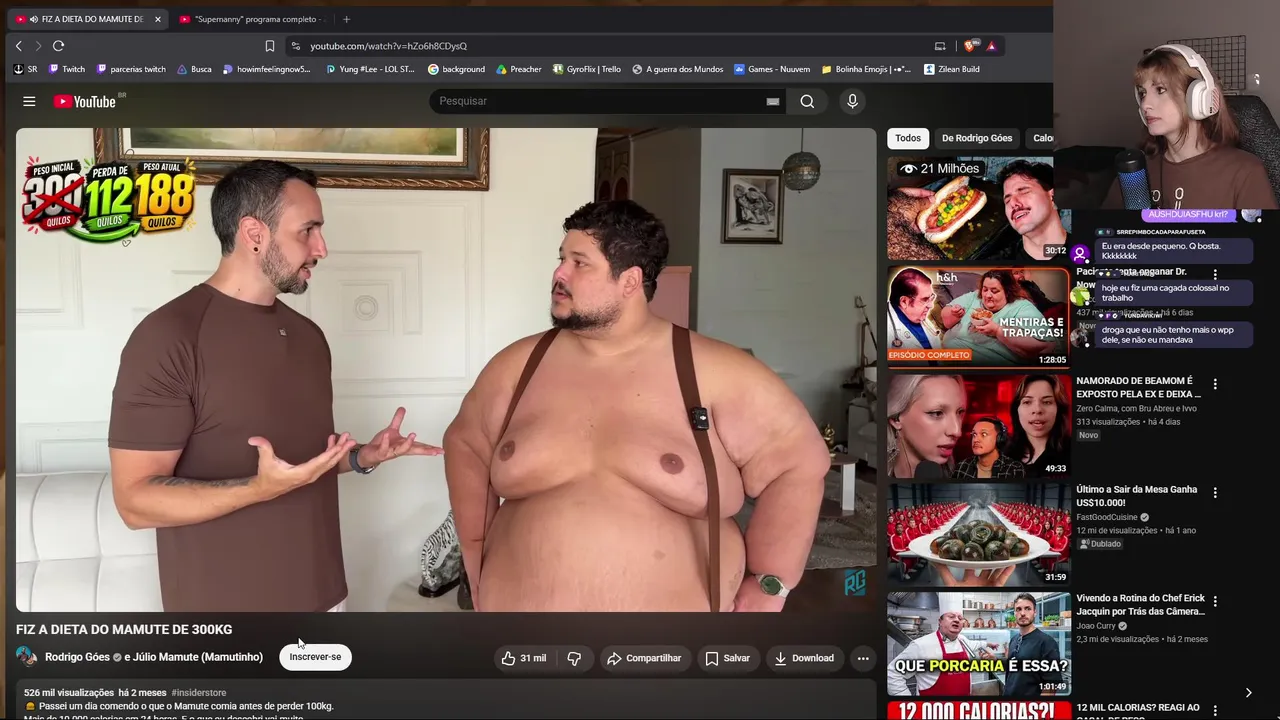Open the on-screen keyboard in search box
The width and height of the screenshot is (1280, 720).
(773, 101)
